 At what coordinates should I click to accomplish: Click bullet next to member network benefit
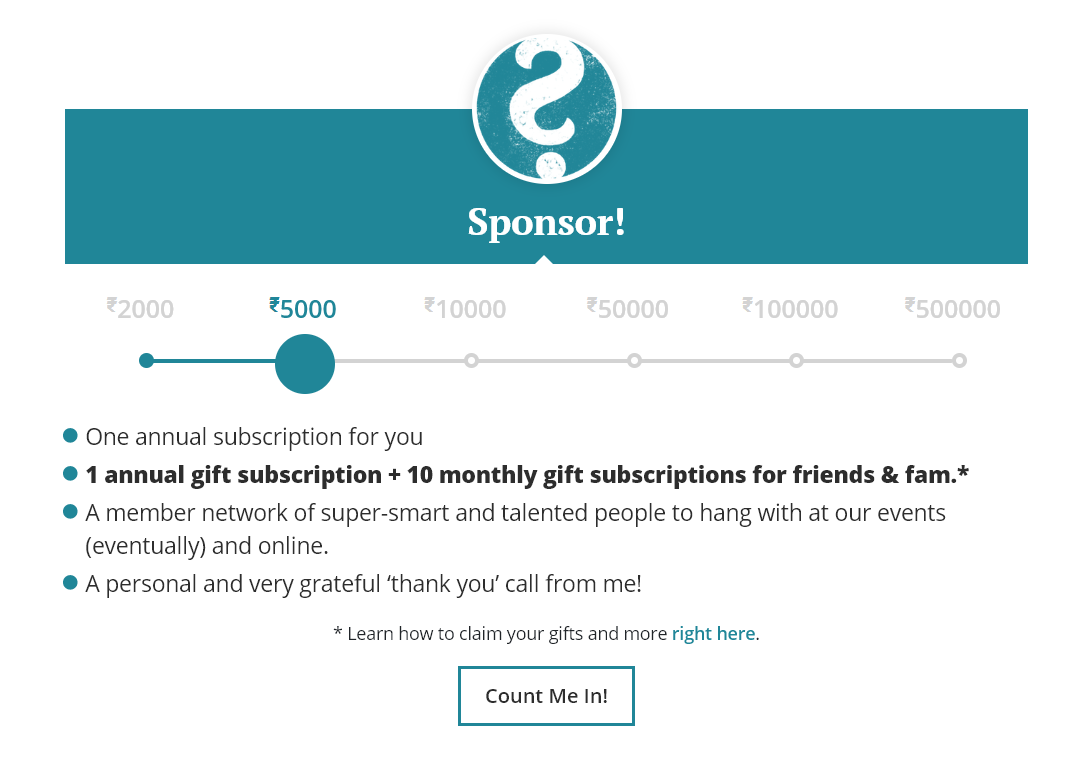(70, 512)
